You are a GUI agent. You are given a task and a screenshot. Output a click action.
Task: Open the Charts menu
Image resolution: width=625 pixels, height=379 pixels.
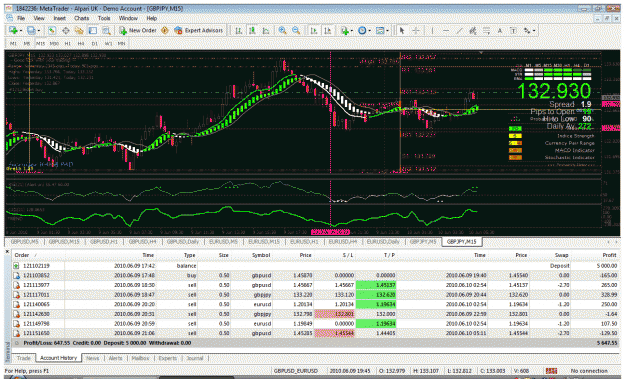[x=81, y=18]
